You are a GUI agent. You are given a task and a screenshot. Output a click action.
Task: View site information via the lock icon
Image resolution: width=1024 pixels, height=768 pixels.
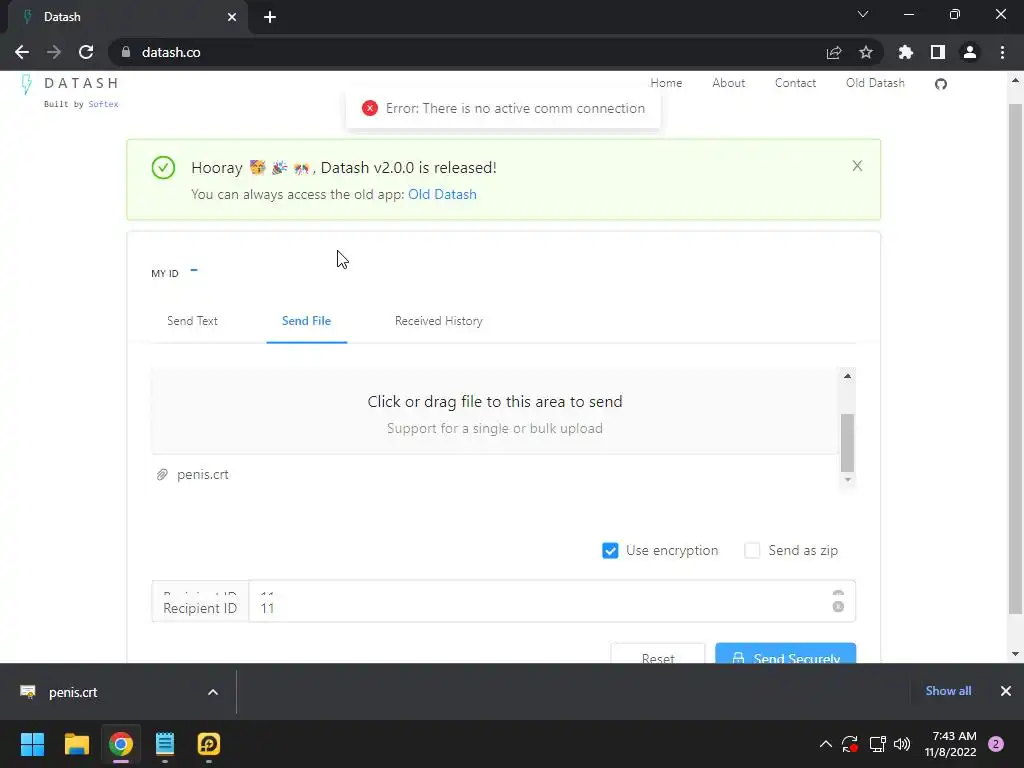click(125, 52)
